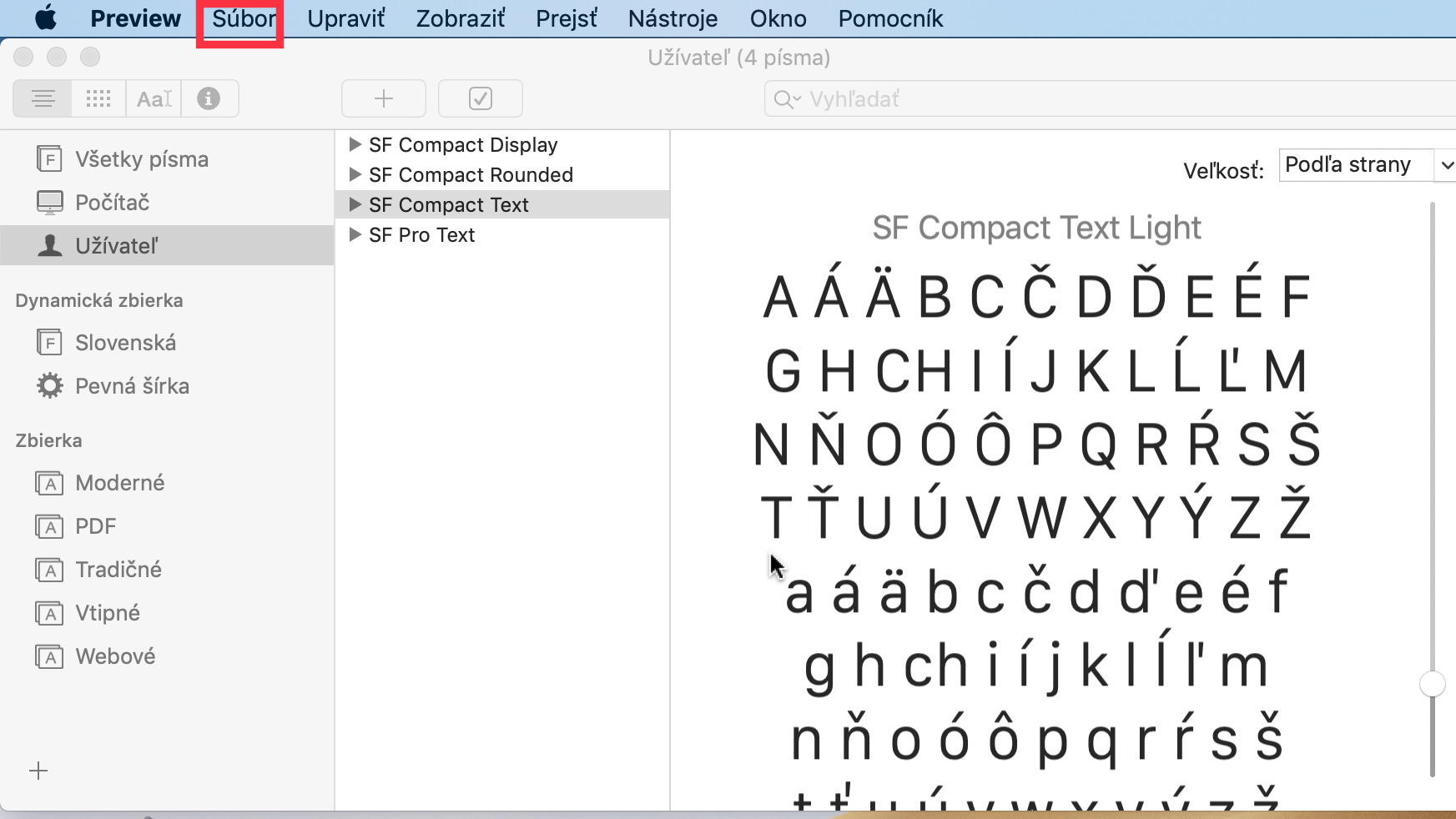1456x819 pixels.
Task: Click the PDF collection icon
Action: pyautogui.click(x=49, y=526)
